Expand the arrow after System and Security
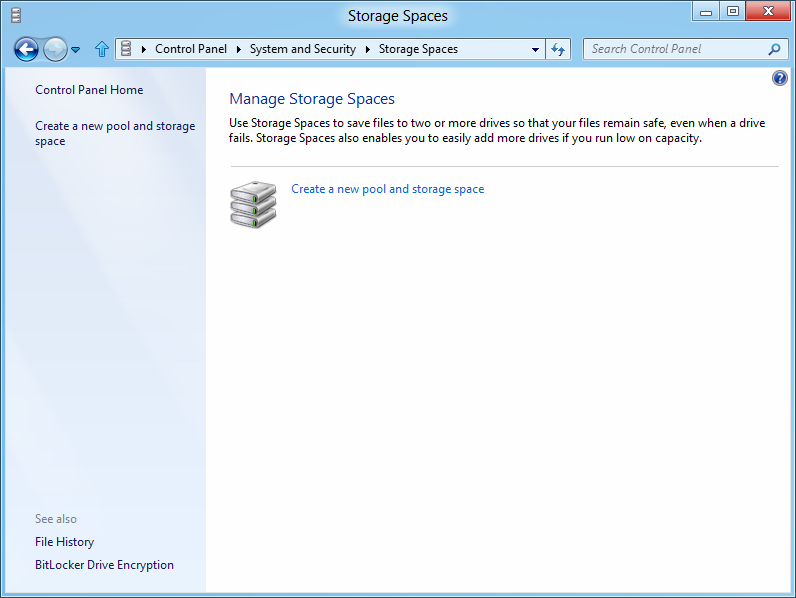Screen dimensions: 796x598 tap(368, 49)
